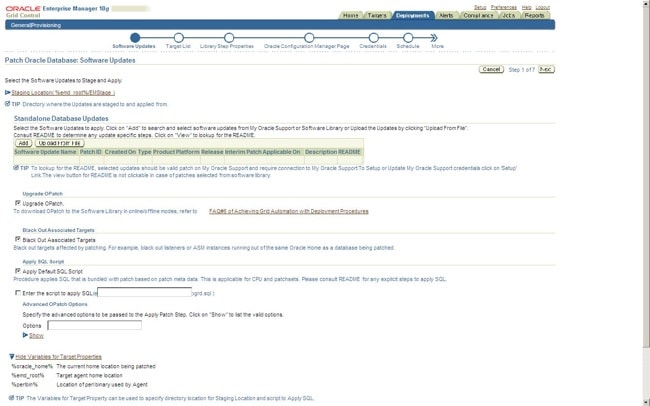
Task: Click the Created On column header
Action: tap(120, 152)
